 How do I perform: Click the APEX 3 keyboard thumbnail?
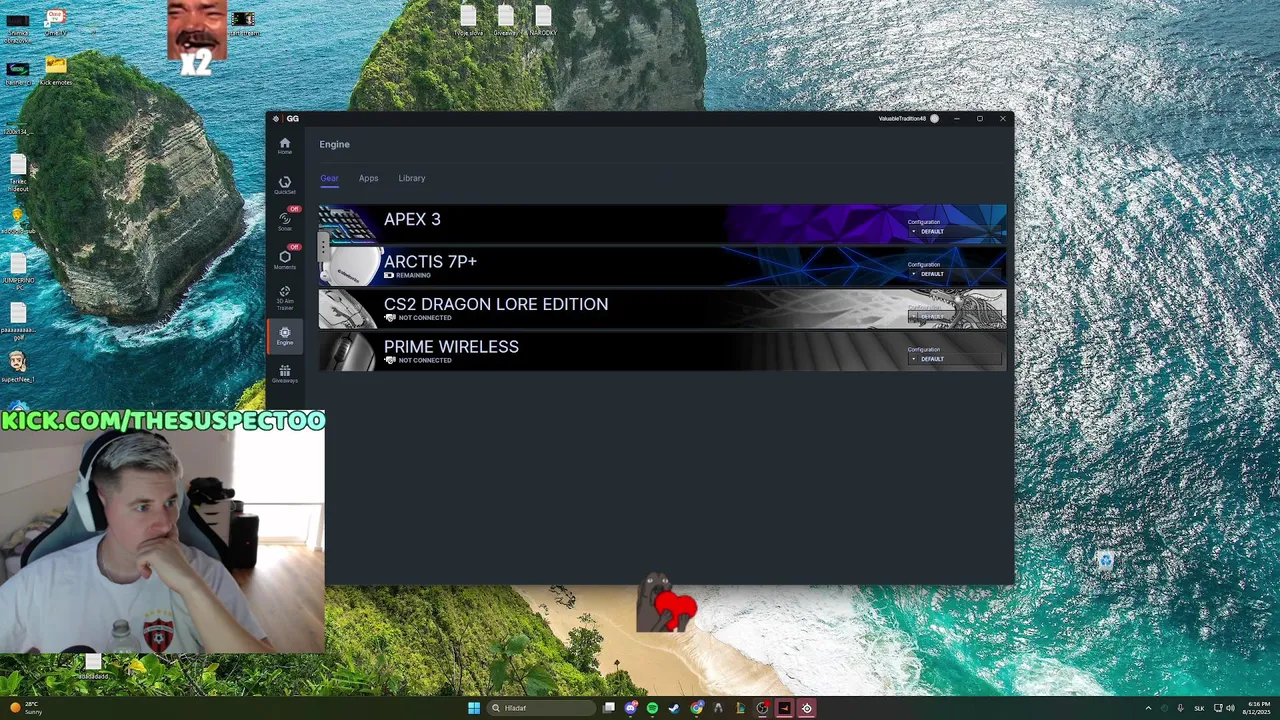[348, 224]
